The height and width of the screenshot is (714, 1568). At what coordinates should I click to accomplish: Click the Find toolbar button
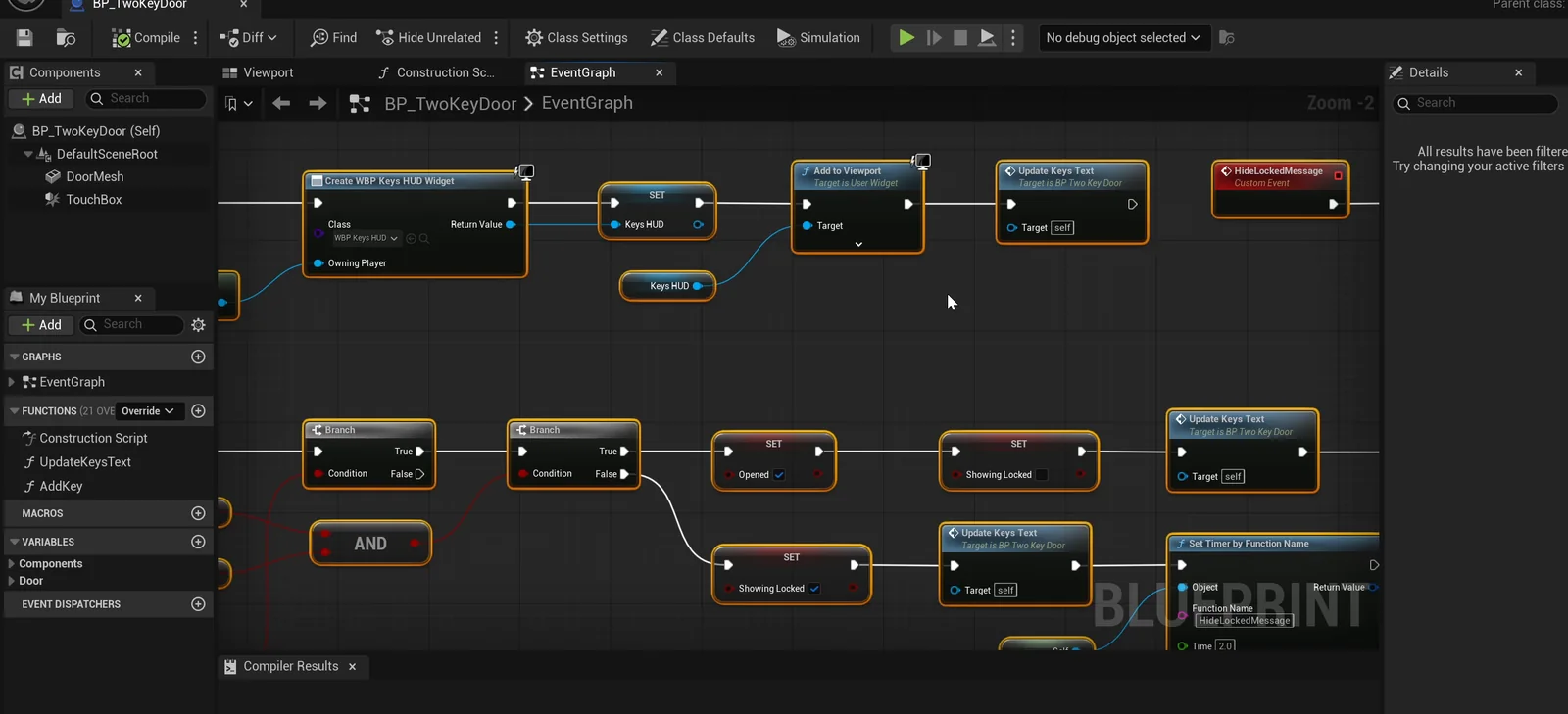[333, 38]
